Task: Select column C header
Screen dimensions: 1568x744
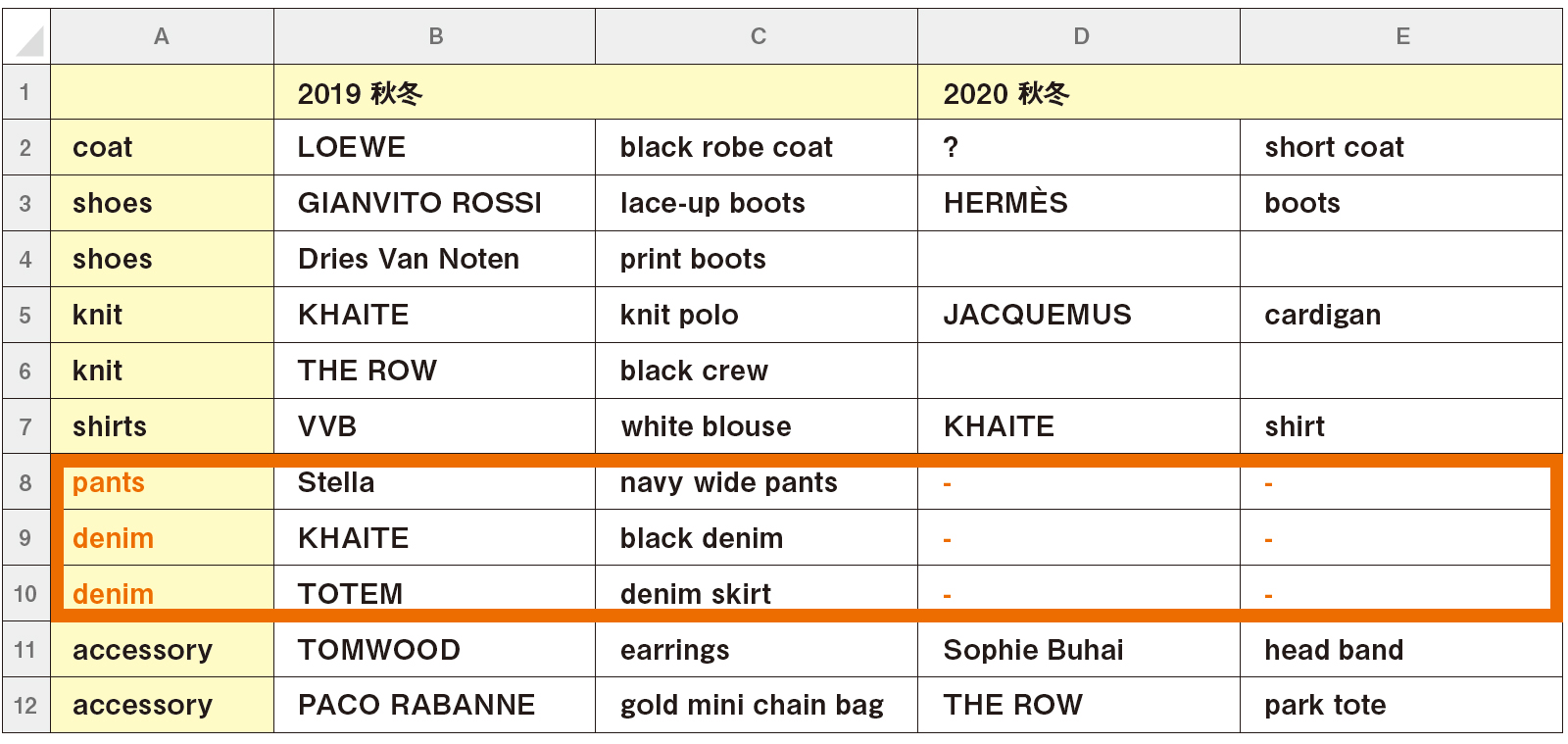Action: (x=757, y=37)
